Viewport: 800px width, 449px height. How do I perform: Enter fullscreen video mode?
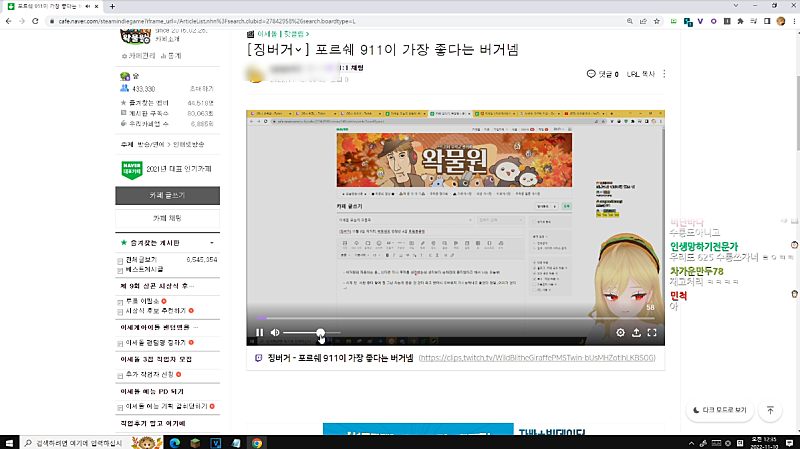(x=652, y=332)
